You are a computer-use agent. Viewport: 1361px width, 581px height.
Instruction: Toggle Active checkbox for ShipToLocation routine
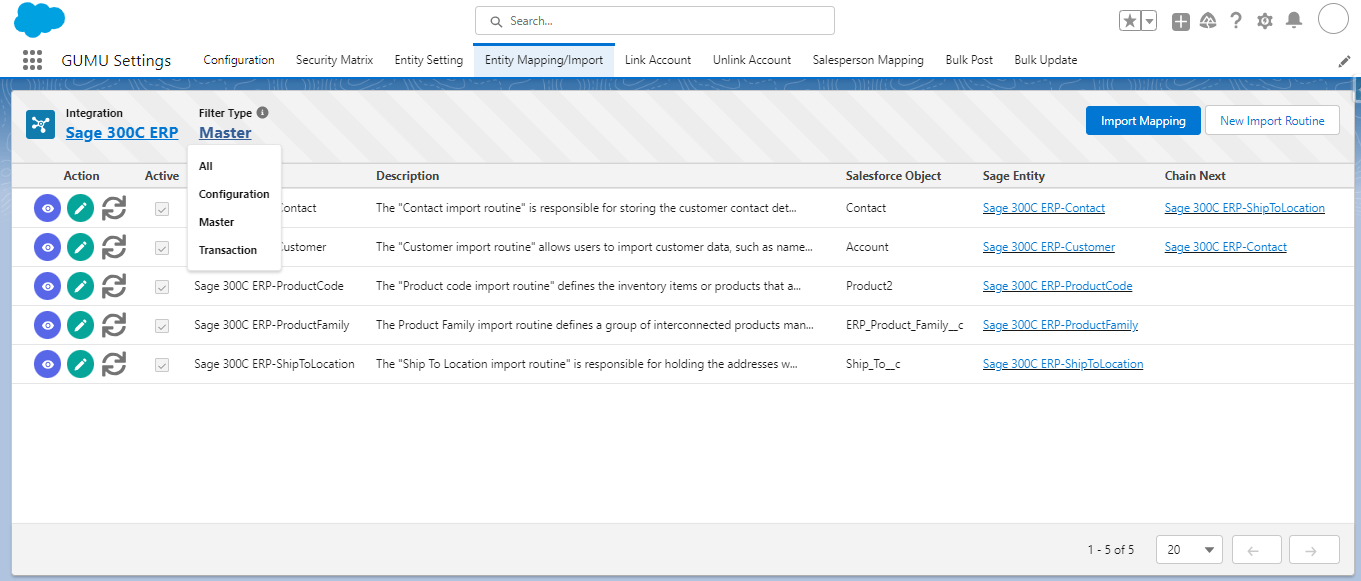(161, 365)
